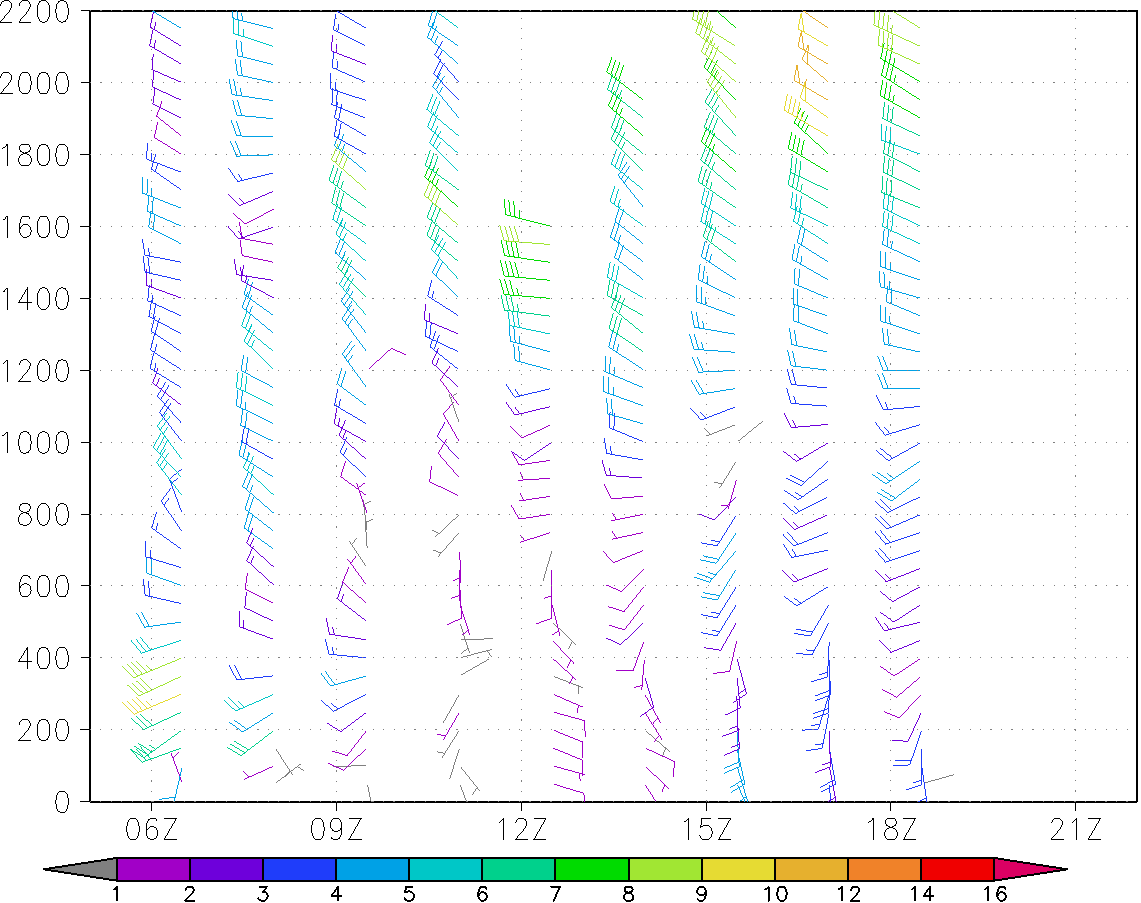Click the 1800 height axis label

(x=35, y=155)
